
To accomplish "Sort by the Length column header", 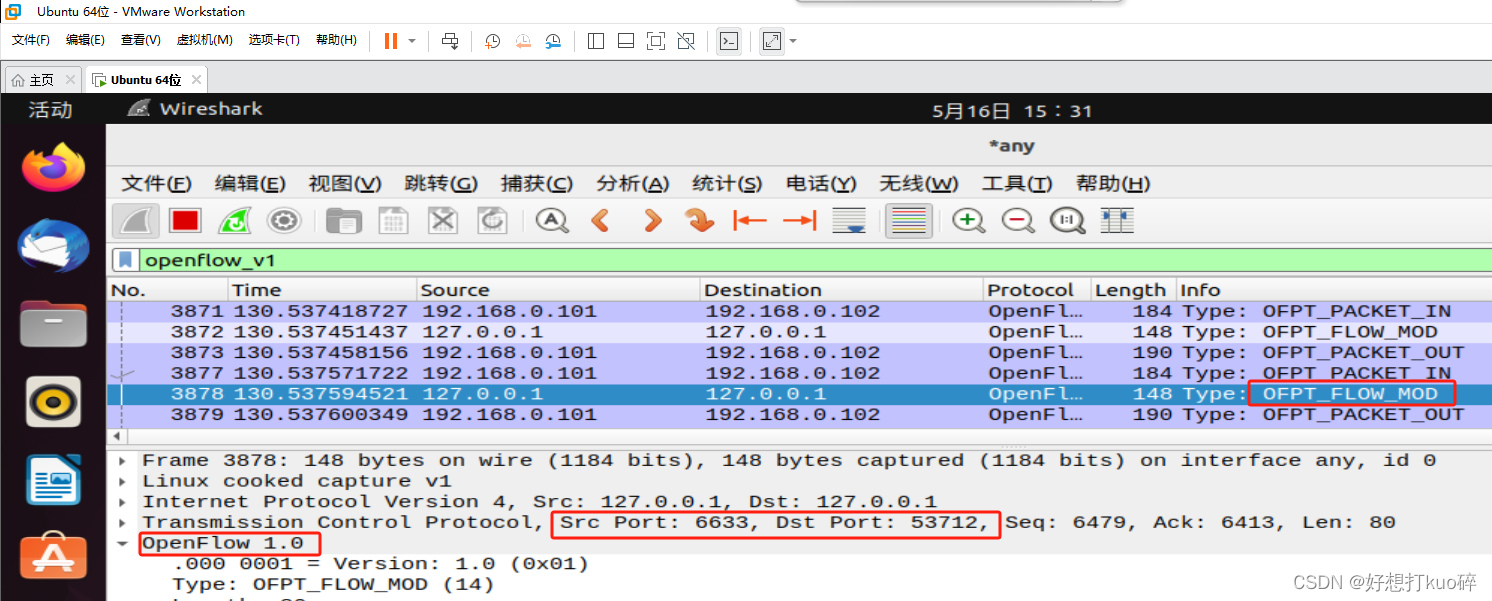I will [1134, 290].
